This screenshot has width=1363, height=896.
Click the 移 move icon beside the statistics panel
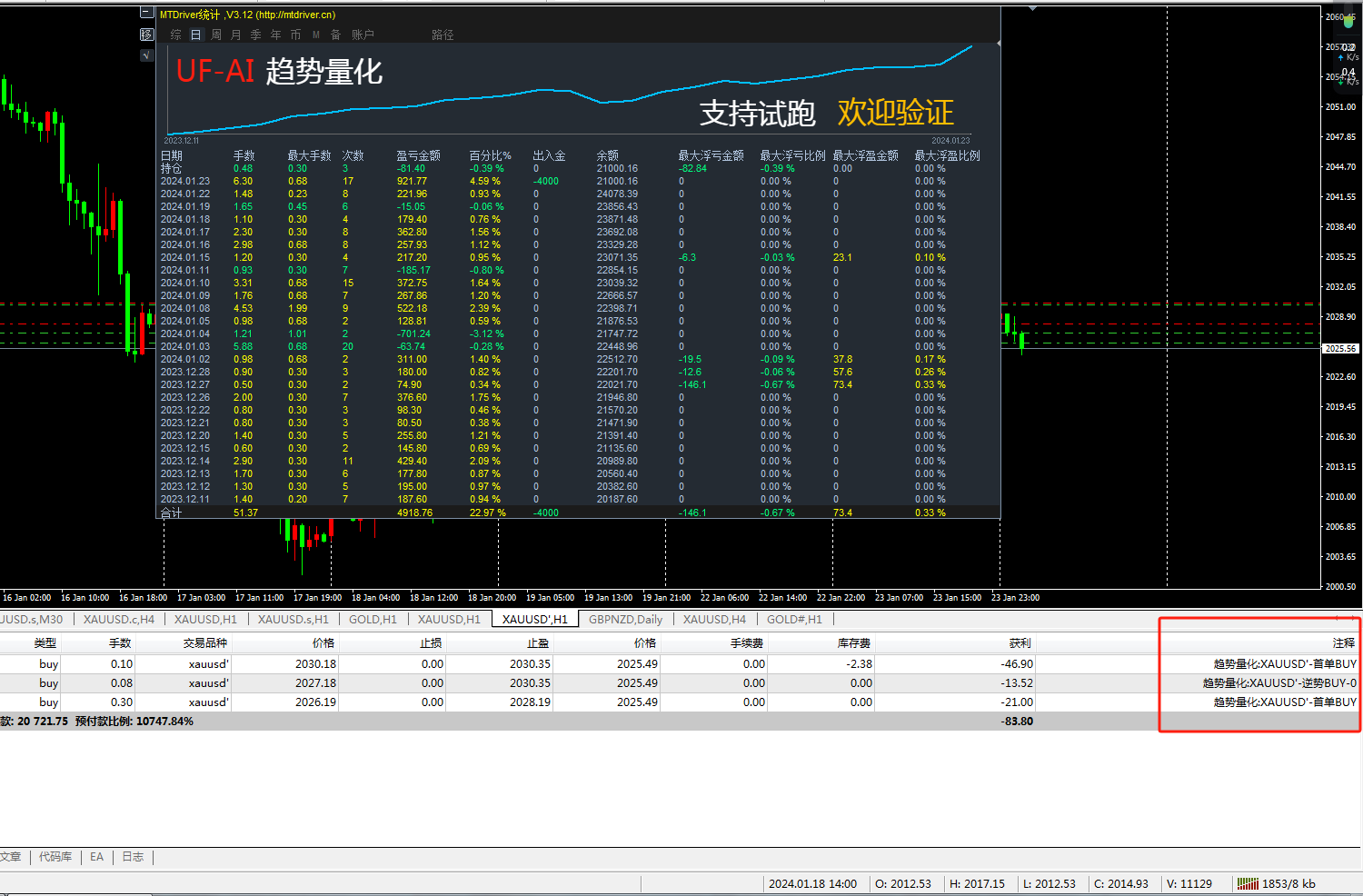[147, 35]
